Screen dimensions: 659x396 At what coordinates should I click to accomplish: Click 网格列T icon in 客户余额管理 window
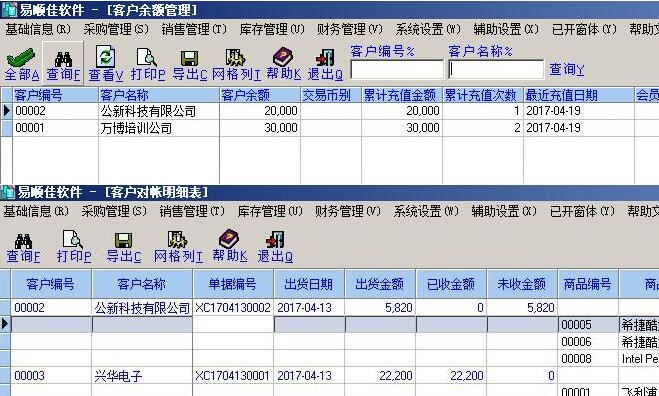235,58
